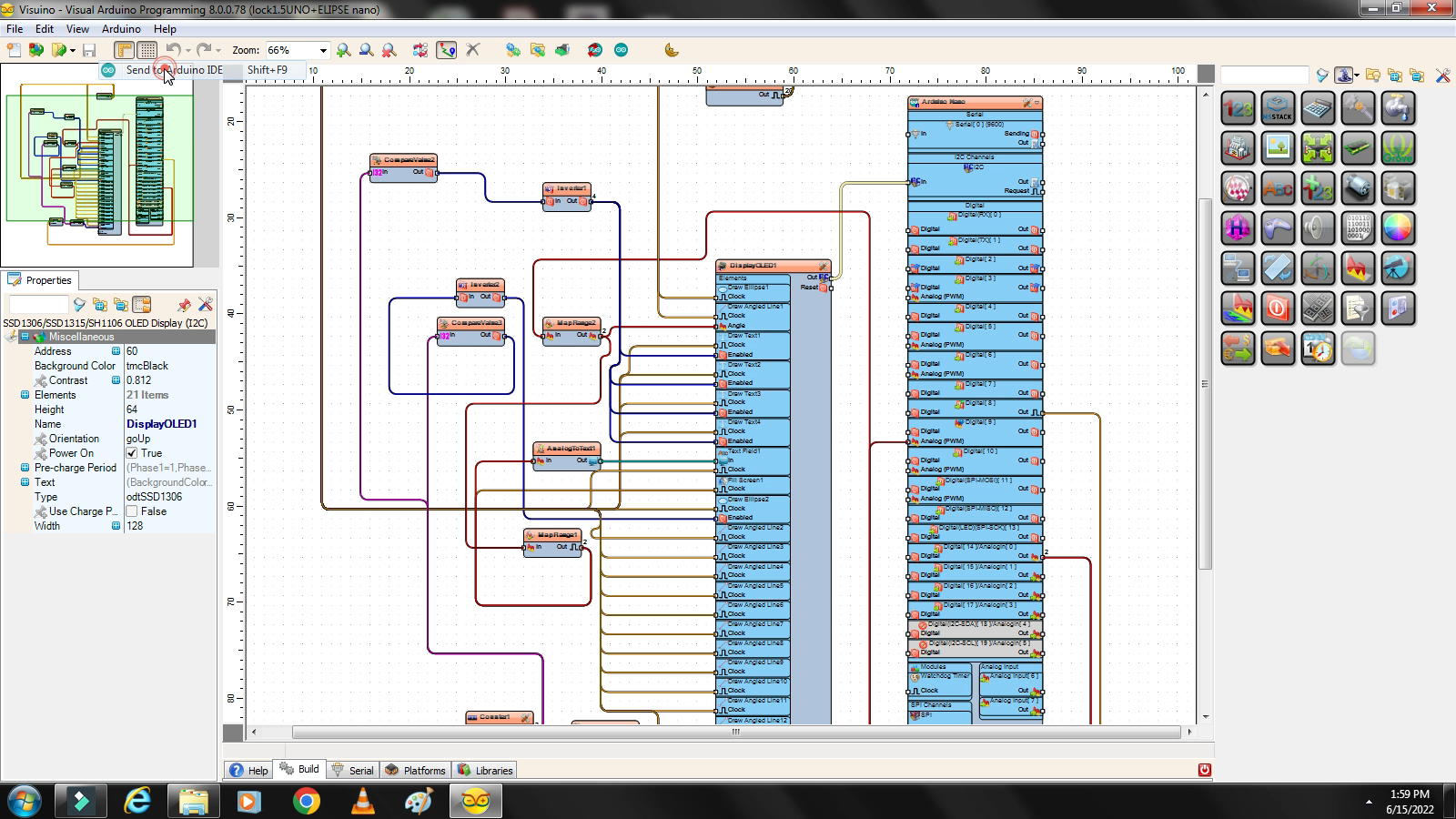Click the Send to Arduino IDE toolbar icon

tap(109, 69)
